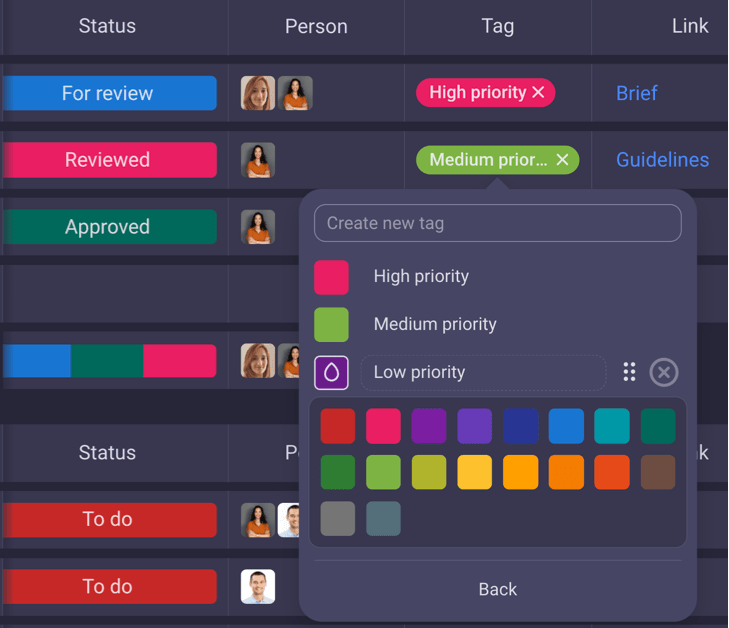The height and width of the screenshot is (628, 729).
Task: Select the High priority tag option
Action: coord(420,277)
